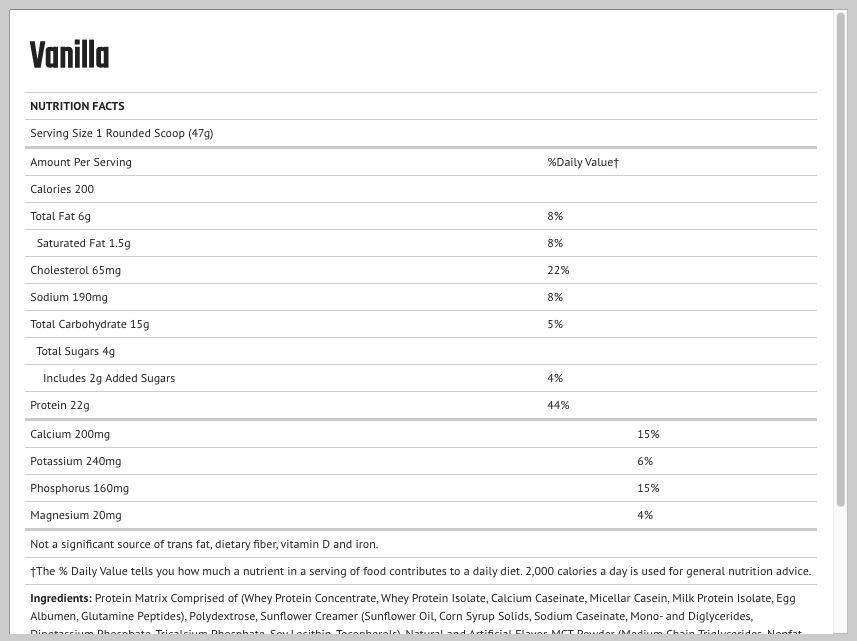This screenshot has width=857, height=641.
Task: Click the Potassium 240mg entry
Action: coord(75,461)
